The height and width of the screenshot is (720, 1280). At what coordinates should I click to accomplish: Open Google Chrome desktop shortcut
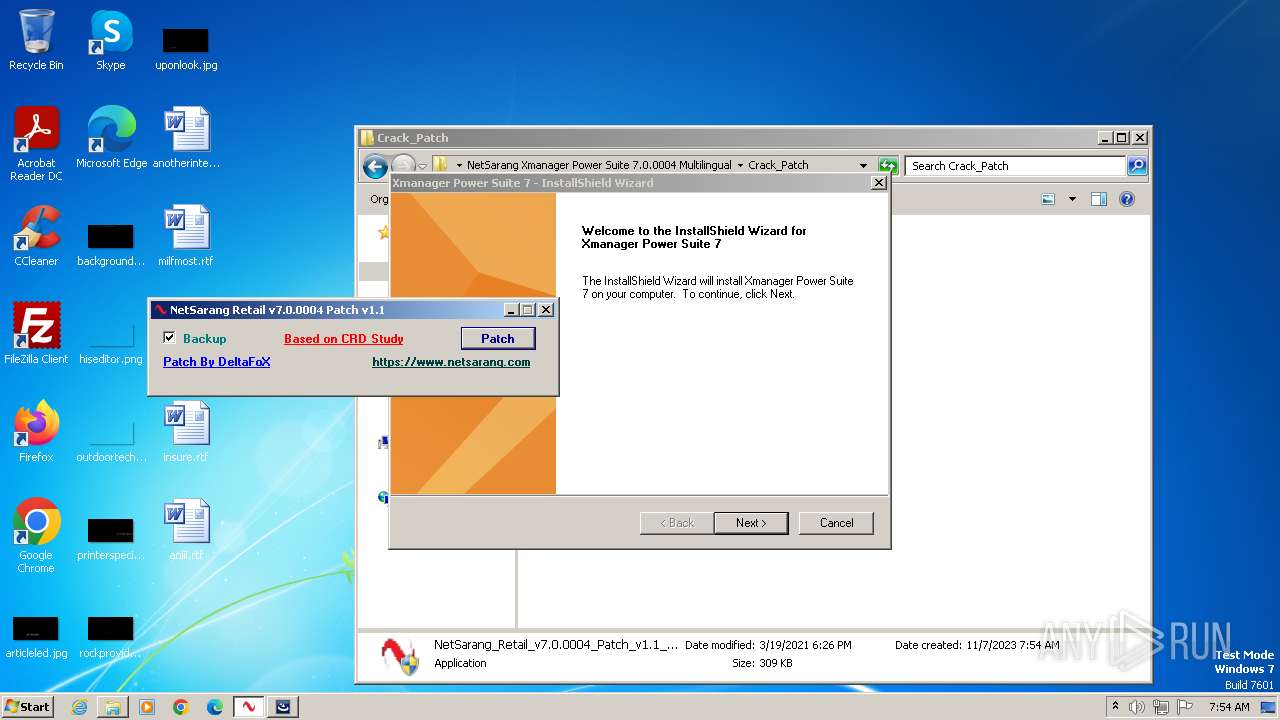36,535
